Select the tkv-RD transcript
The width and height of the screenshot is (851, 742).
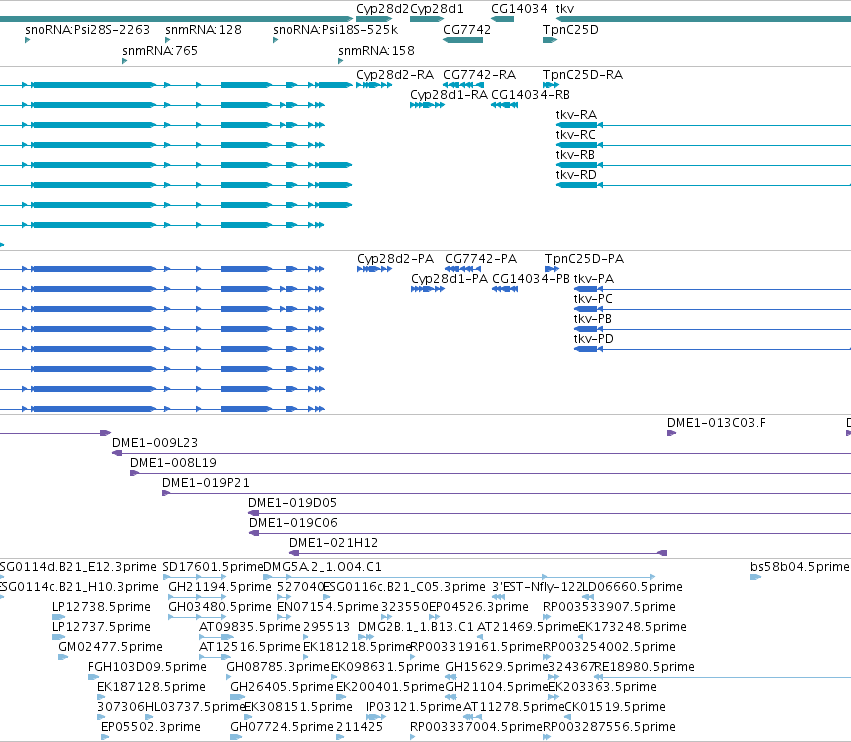(703, 185)
